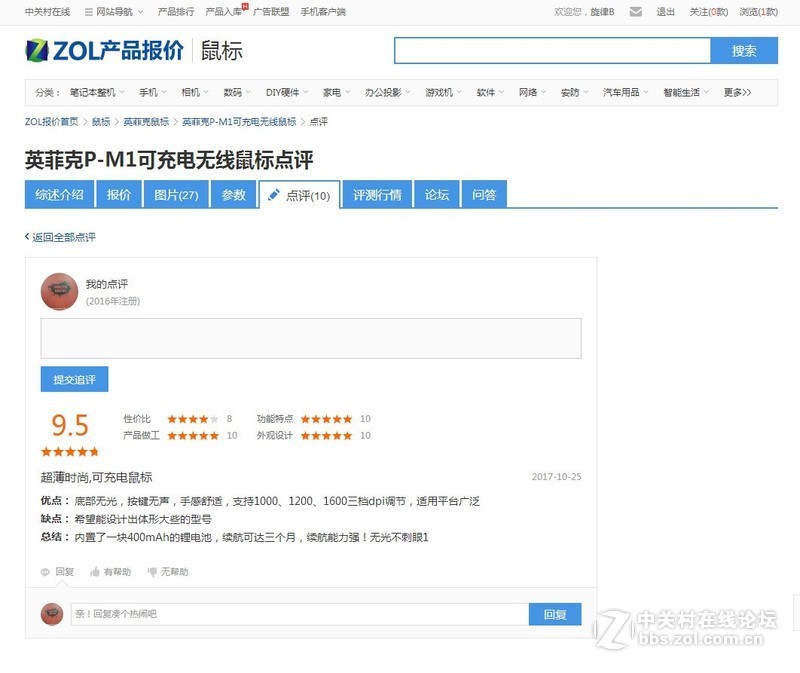This screenshot has width=800, height=673.
Task: Click the review date 2017-10-25
Action: pos(557,477)
